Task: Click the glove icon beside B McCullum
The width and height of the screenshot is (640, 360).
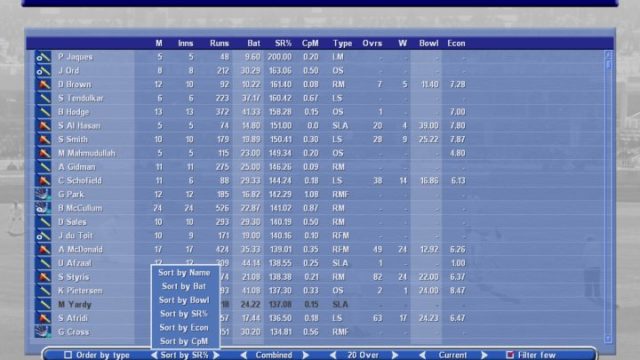Action: [43, 208]
